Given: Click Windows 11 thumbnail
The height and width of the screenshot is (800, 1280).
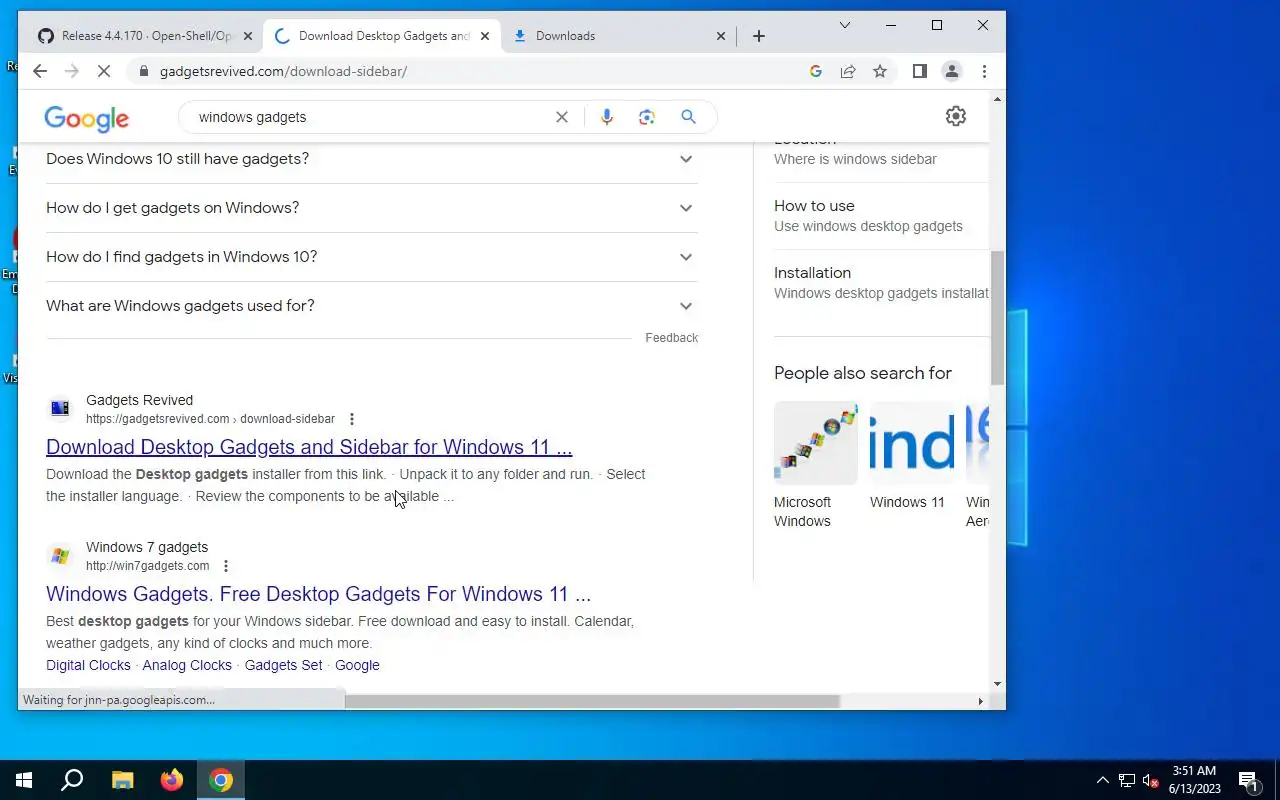Looking at the screenshot, I should point(912,443).
